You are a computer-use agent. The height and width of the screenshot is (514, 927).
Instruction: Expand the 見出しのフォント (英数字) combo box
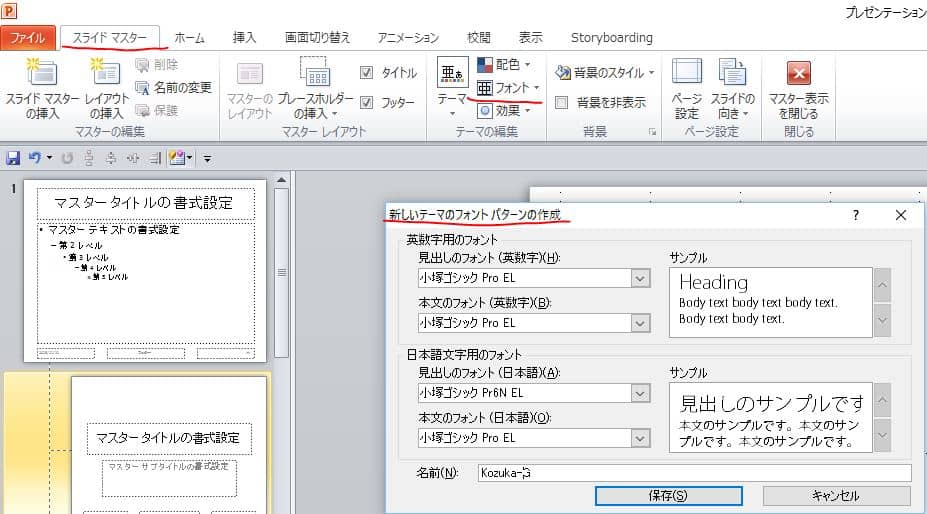(x=641, y=278)
